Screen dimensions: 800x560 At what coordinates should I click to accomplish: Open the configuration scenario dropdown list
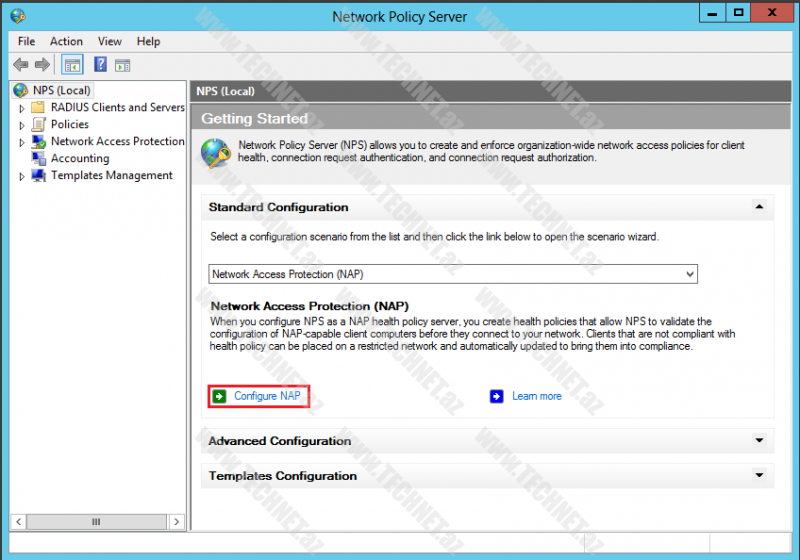[689, 274]
